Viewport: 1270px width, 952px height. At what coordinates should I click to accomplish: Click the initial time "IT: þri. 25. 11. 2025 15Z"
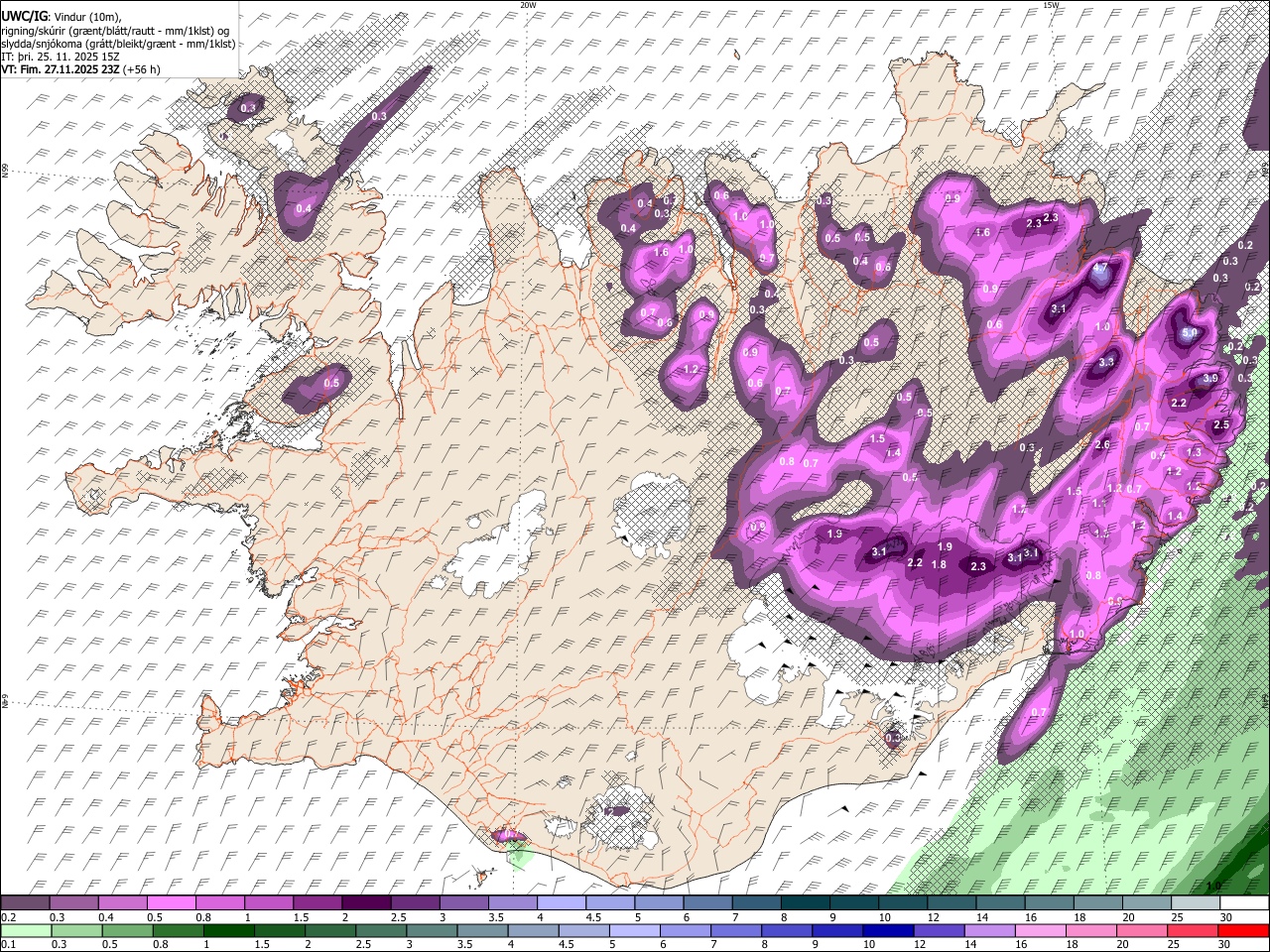pos(61,57)
